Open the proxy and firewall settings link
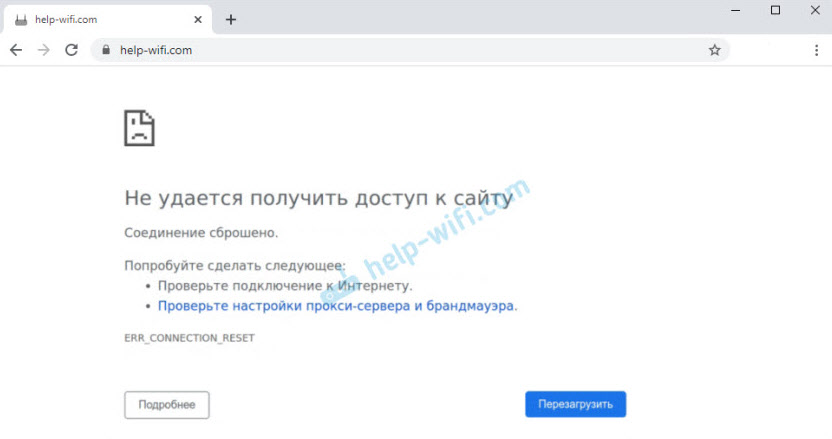832x439 pixels. click(336, 306)
